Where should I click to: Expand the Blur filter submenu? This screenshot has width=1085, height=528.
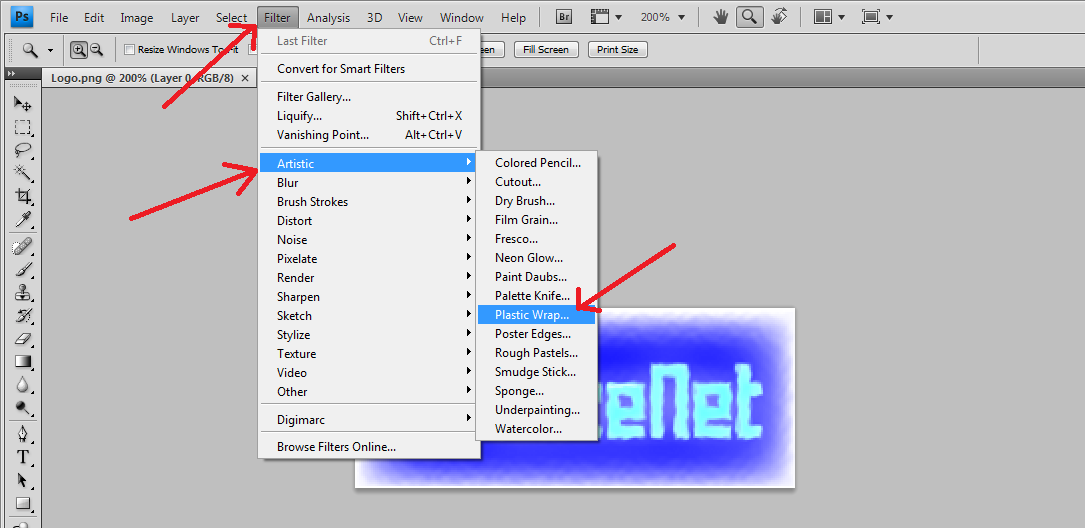(369, 183)
